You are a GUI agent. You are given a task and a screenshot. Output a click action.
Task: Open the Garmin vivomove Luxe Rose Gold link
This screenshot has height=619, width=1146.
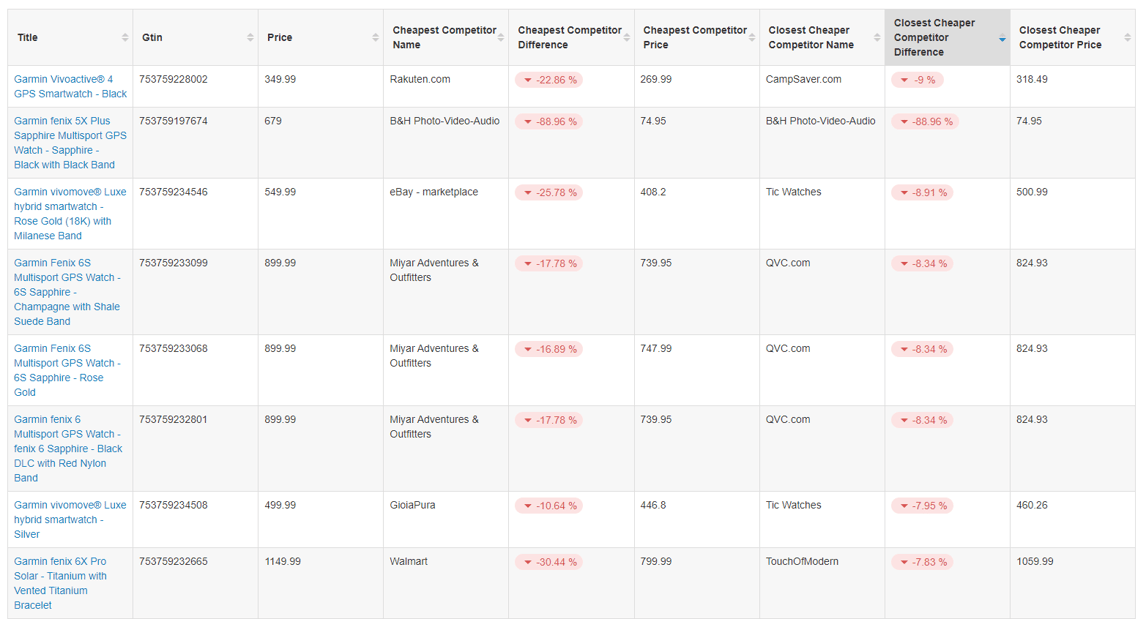pyautogui.click(x=70, y=213)
